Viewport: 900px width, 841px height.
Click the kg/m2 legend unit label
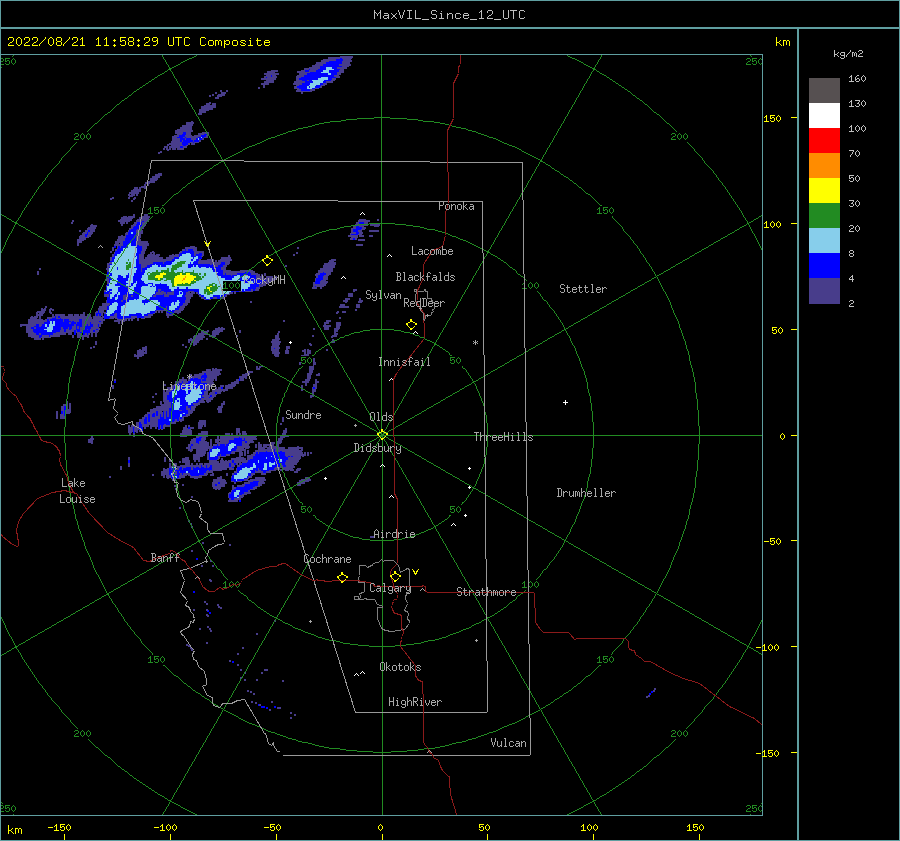(848, 54)
